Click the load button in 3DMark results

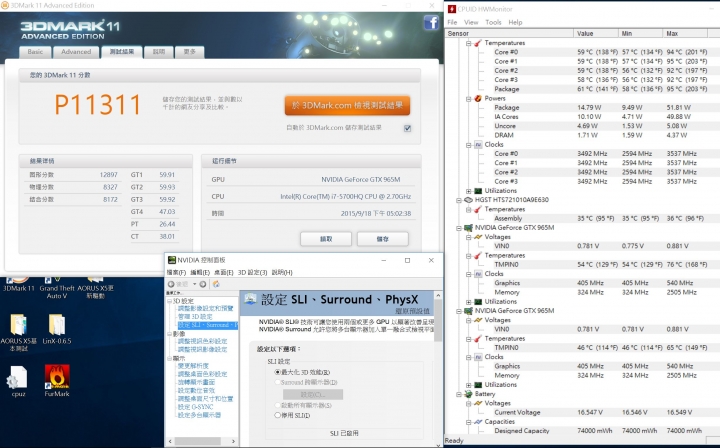[x=326, y=239]
